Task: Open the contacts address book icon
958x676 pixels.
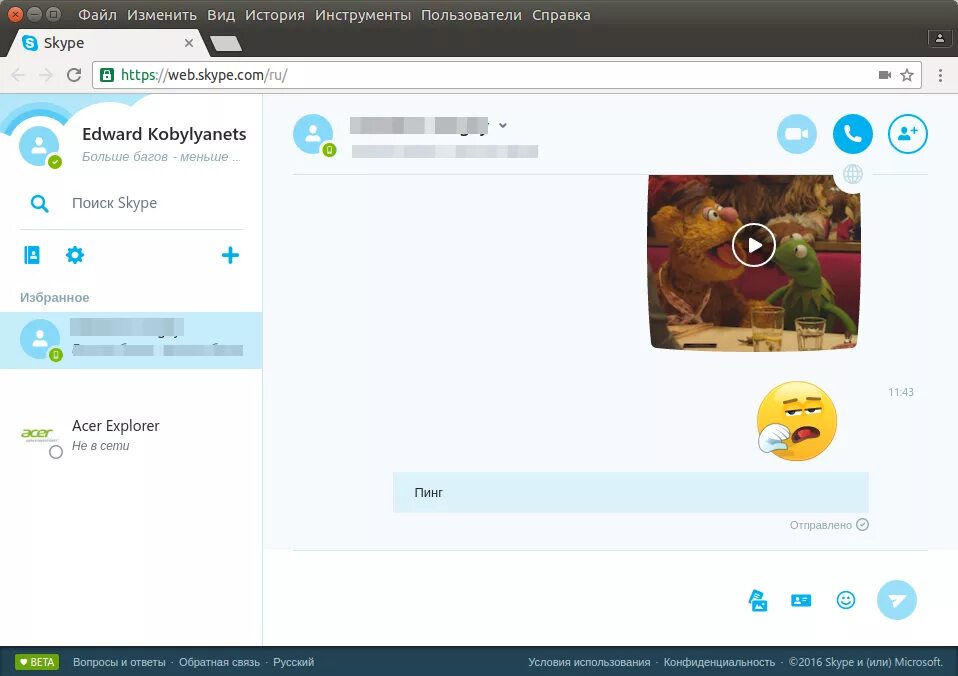Action: (x=32, y=255)
